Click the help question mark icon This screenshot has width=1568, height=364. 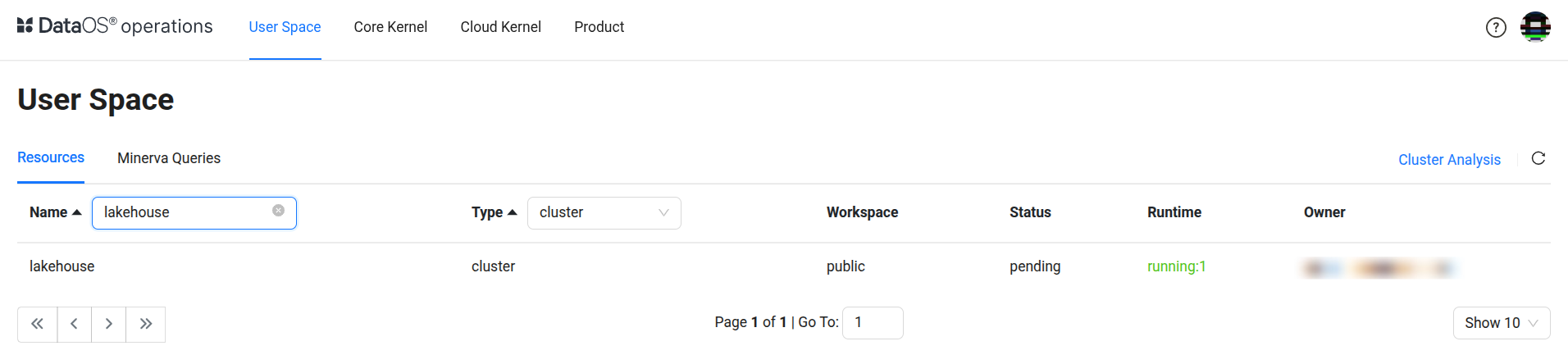(x=1496, y=28)
